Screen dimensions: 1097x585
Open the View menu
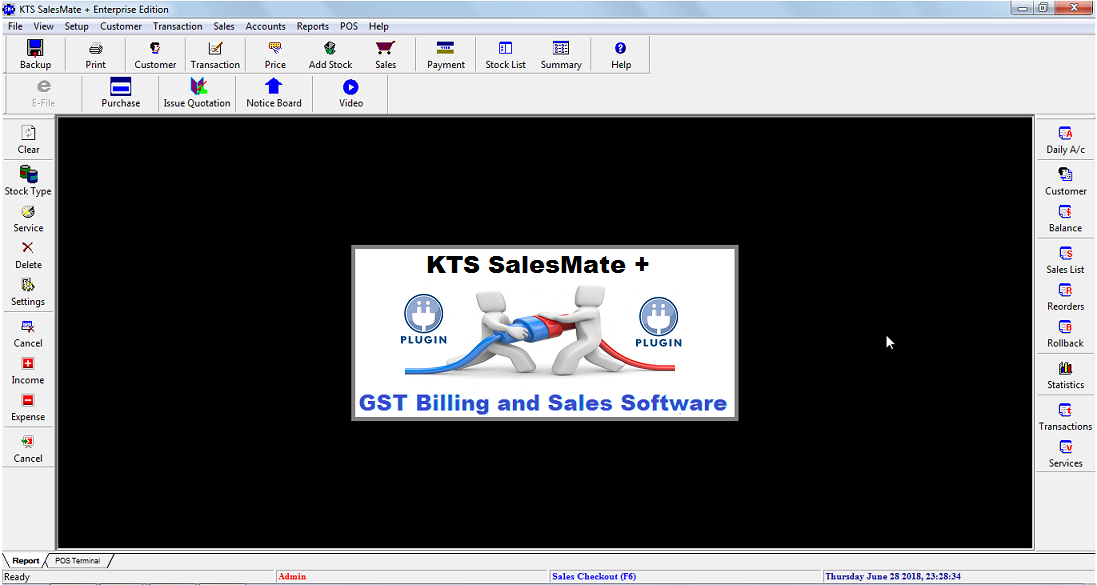(43, 26)
